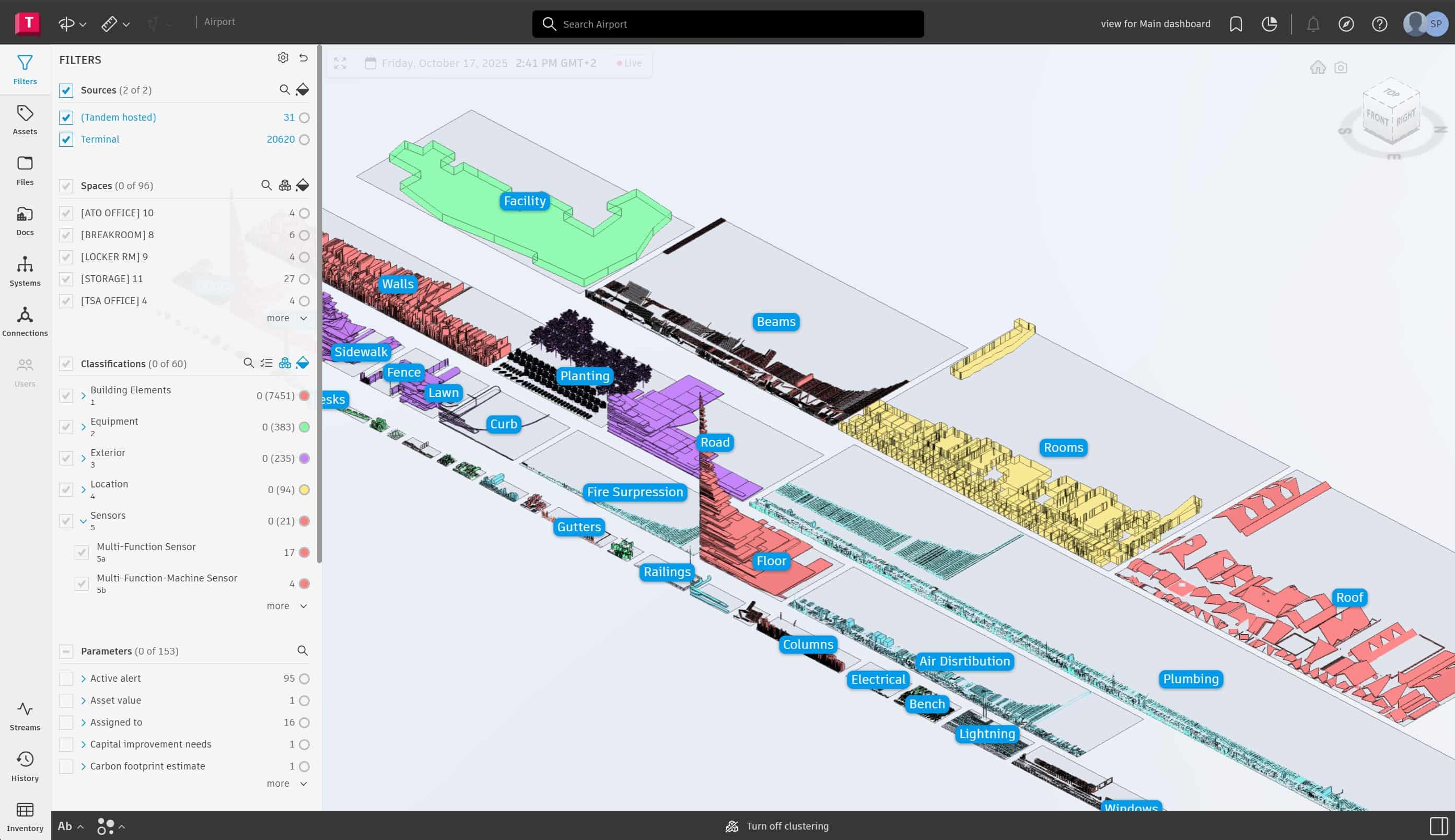This screenshot has height=840, width=1455.
Task: Switch to the Assets tab
Action: point(25,120)
